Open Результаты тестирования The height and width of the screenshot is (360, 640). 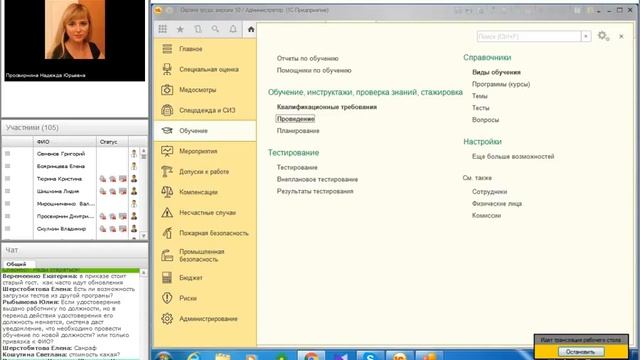coord(315,191)
